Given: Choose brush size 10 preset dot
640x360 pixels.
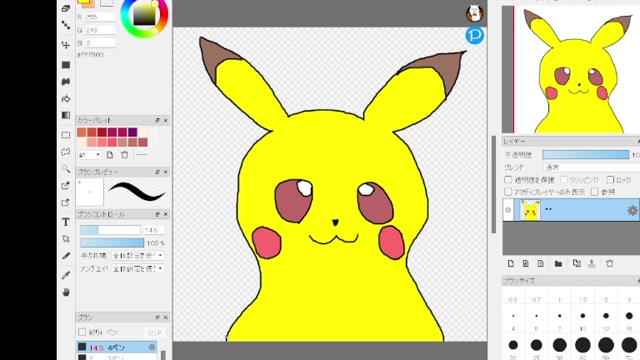Looking at the screenshot, I should (x=583, y=316).
